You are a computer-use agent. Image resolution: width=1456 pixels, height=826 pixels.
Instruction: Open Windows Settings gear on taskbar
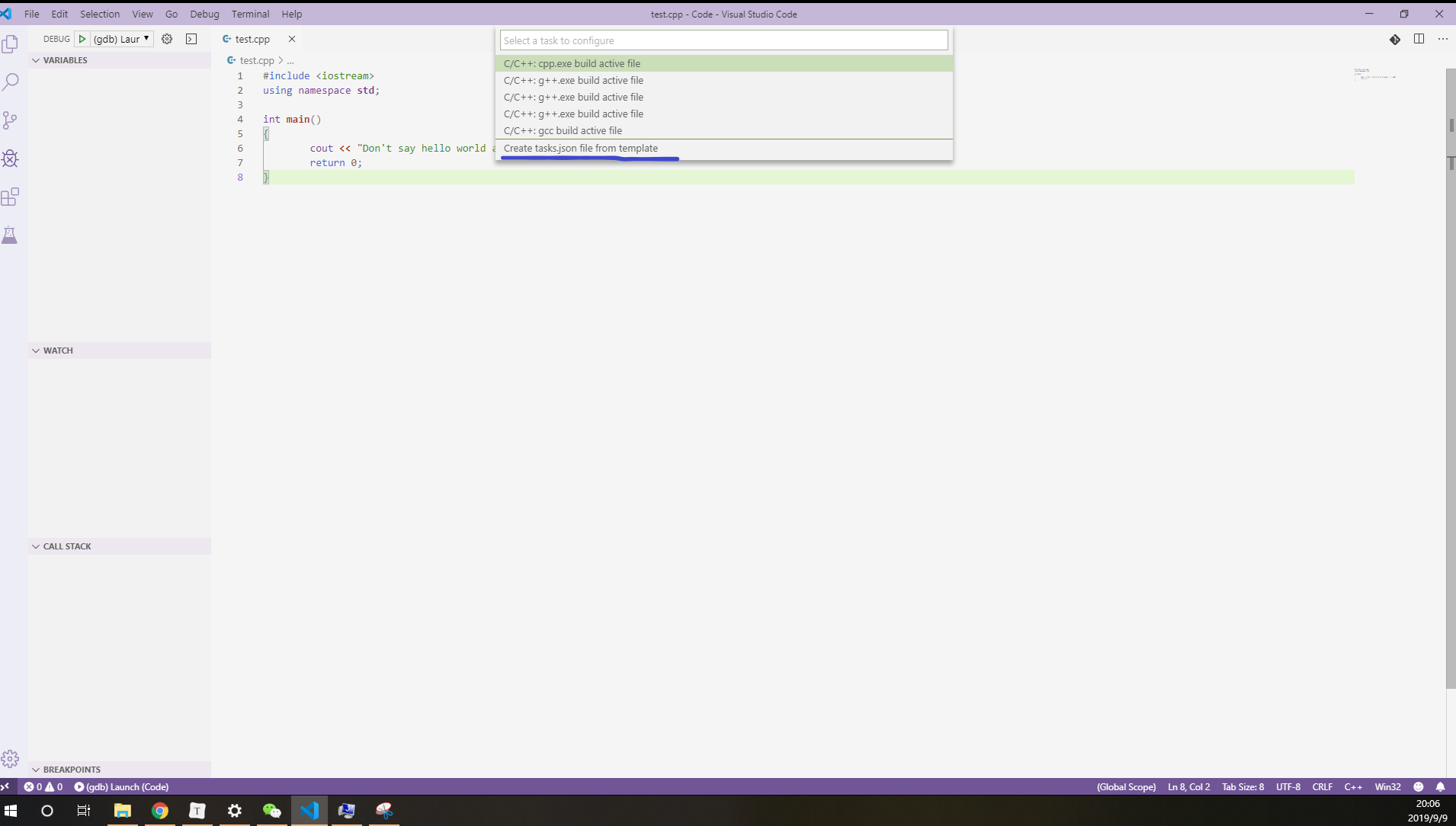point(235,811)
